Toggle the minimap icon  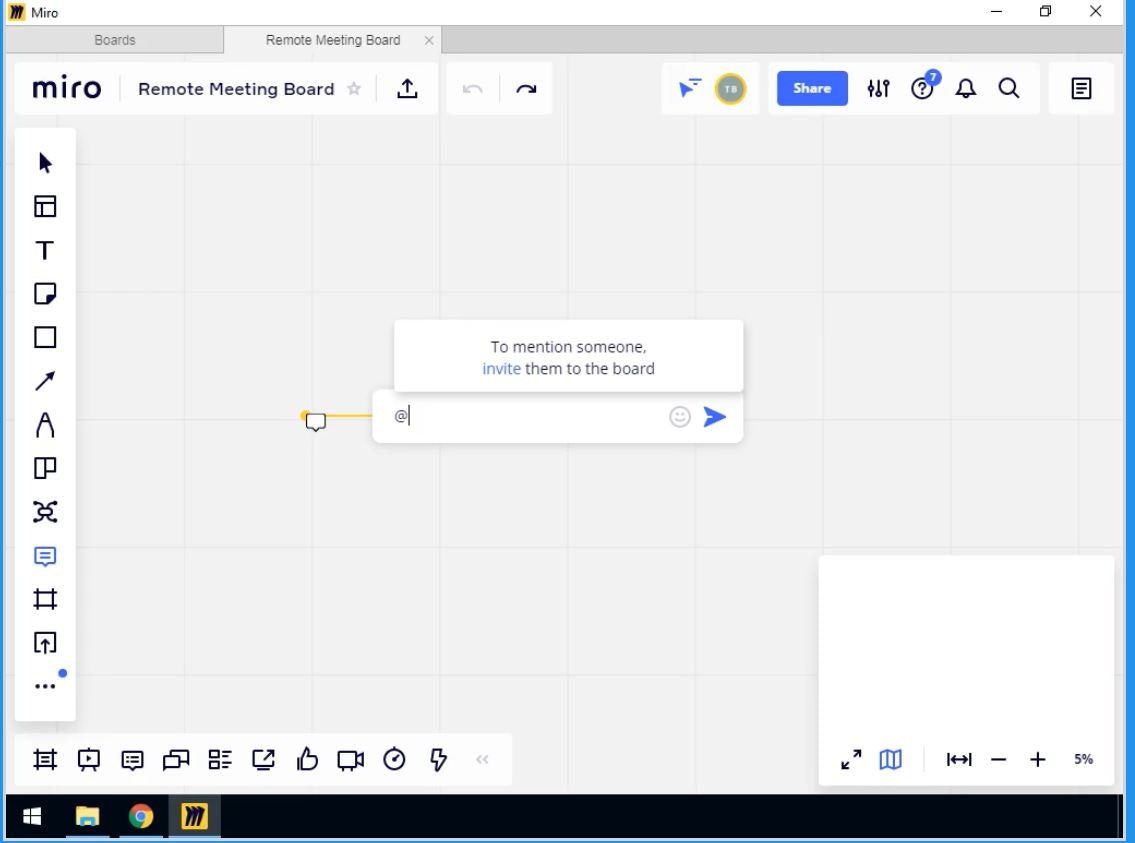pyautogui.click(x=890, y=759)
